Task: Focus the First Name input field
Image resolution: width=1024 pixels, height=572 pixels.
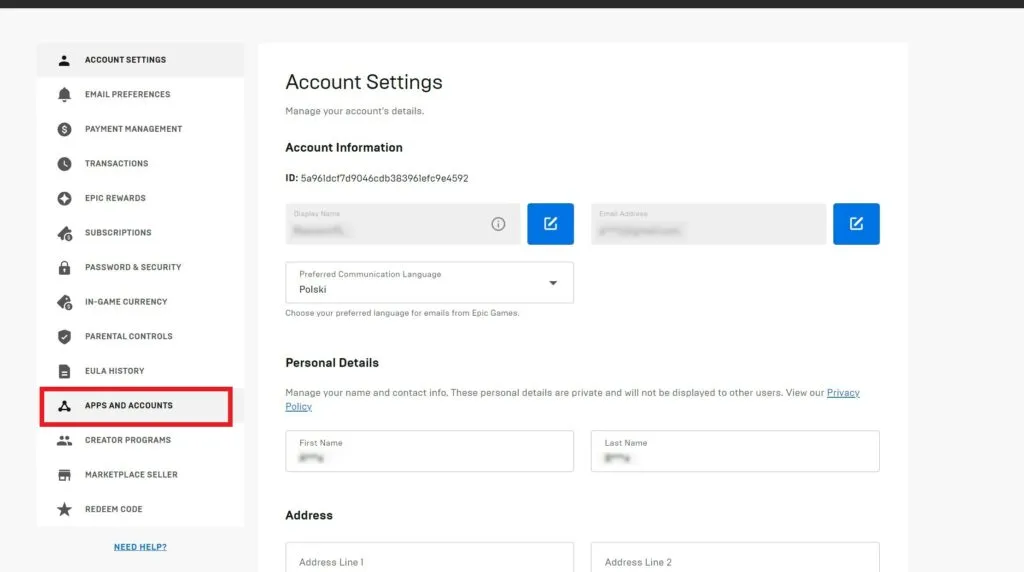Action: (429, 452)
